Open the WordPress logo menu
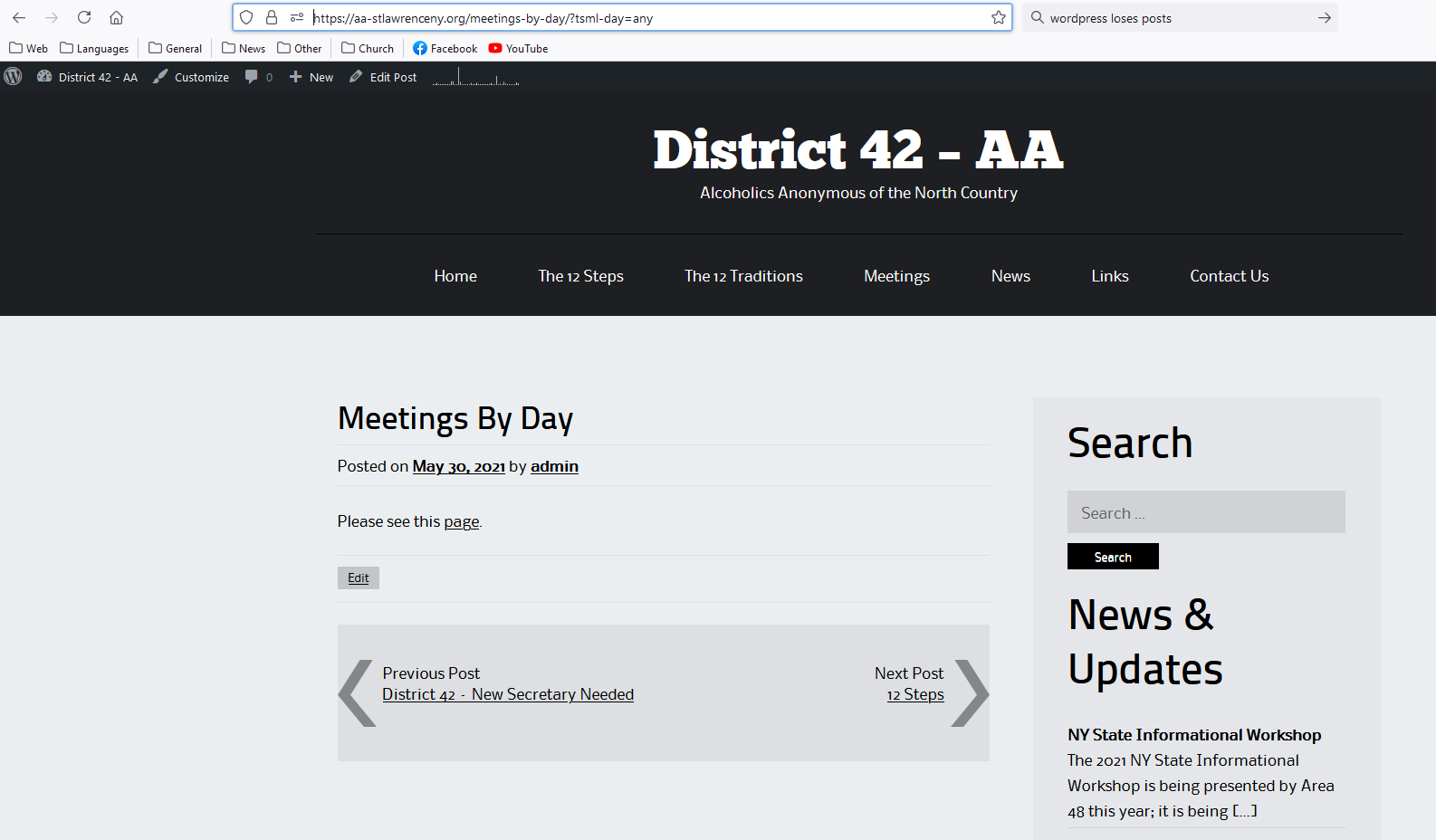The height and width of the screenshot is (840, 1436). click(13, 77)
